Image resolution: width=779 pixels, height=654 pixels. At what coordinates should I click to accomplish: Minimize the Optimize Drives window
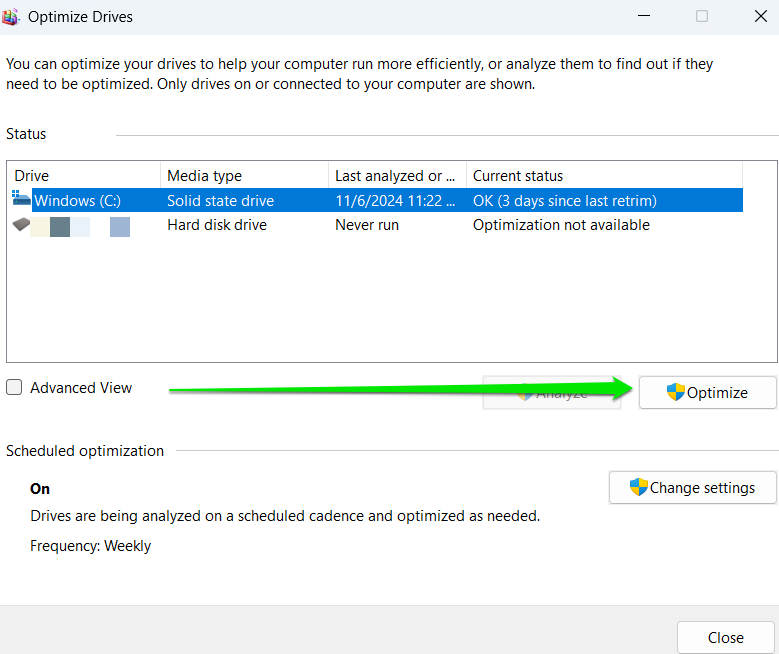tap(644, 16)
